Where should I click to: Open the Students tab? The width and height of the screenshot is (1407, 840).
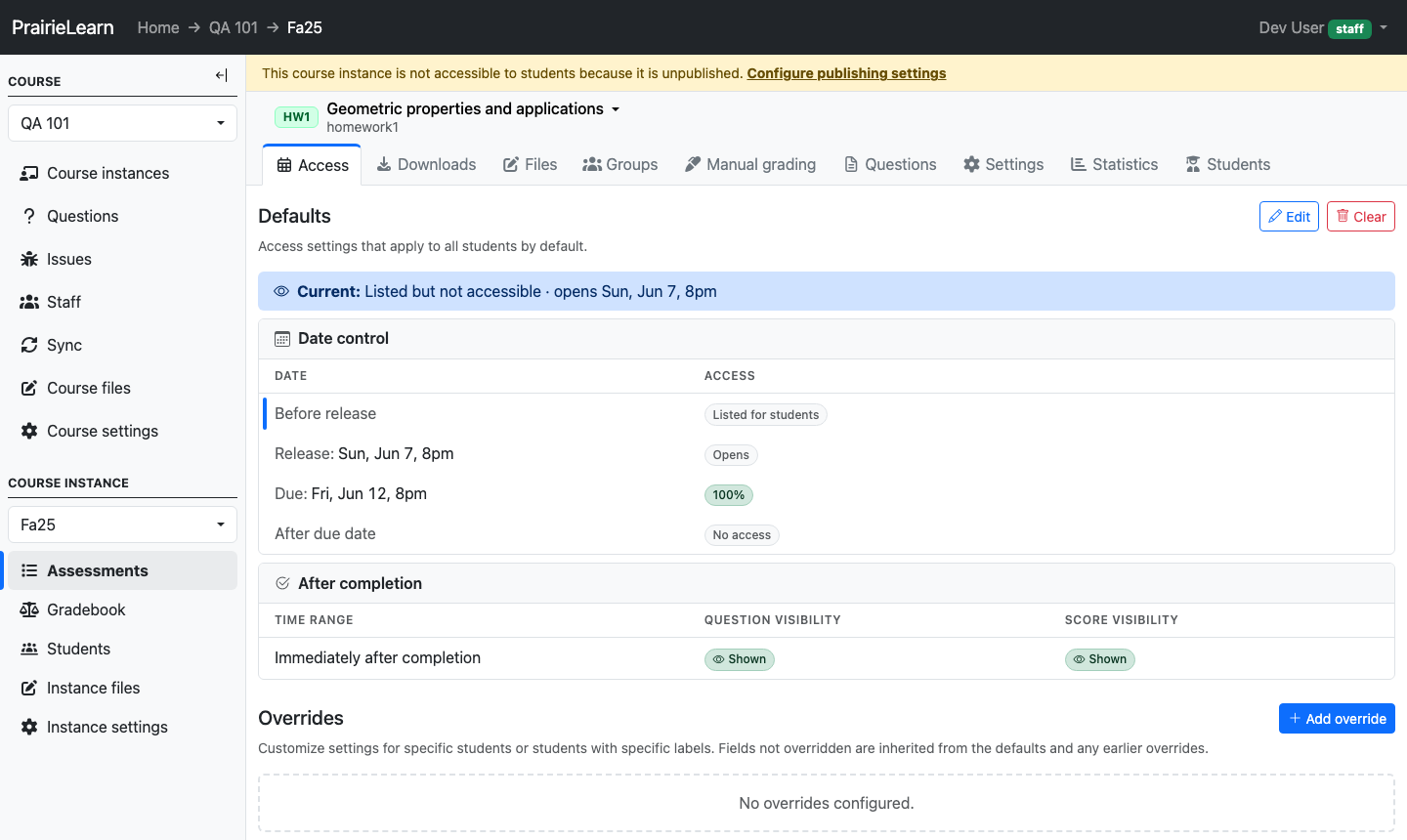pos(1227,164)
